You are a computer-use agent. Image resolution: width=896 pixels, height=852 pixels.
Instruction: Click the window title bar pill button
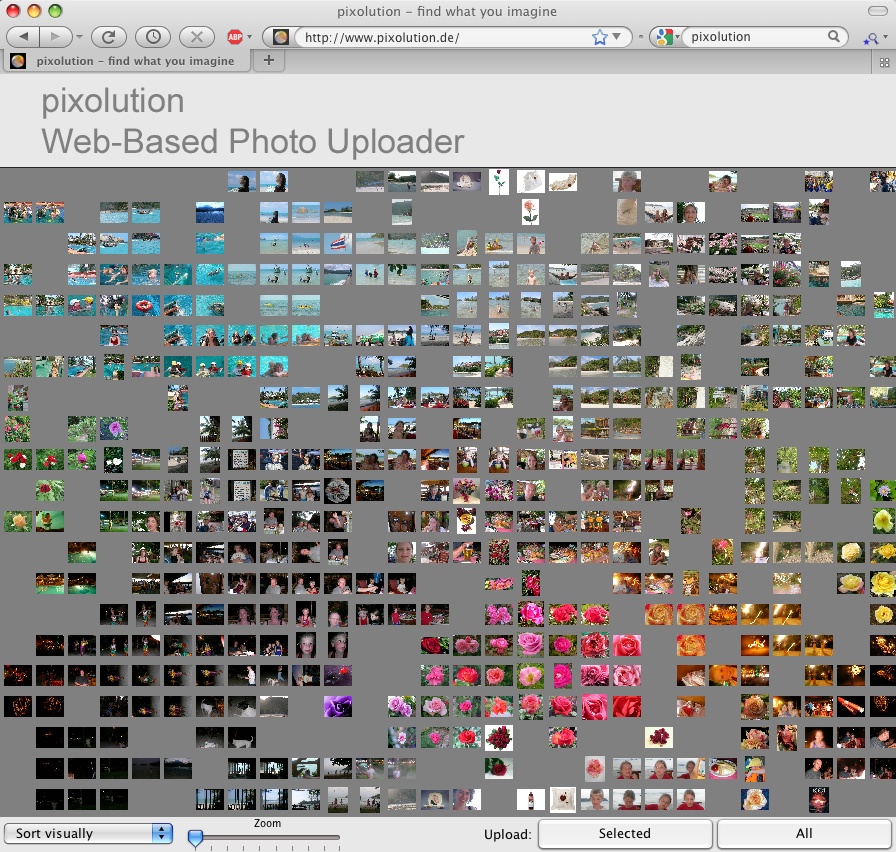tap(877, 11)
